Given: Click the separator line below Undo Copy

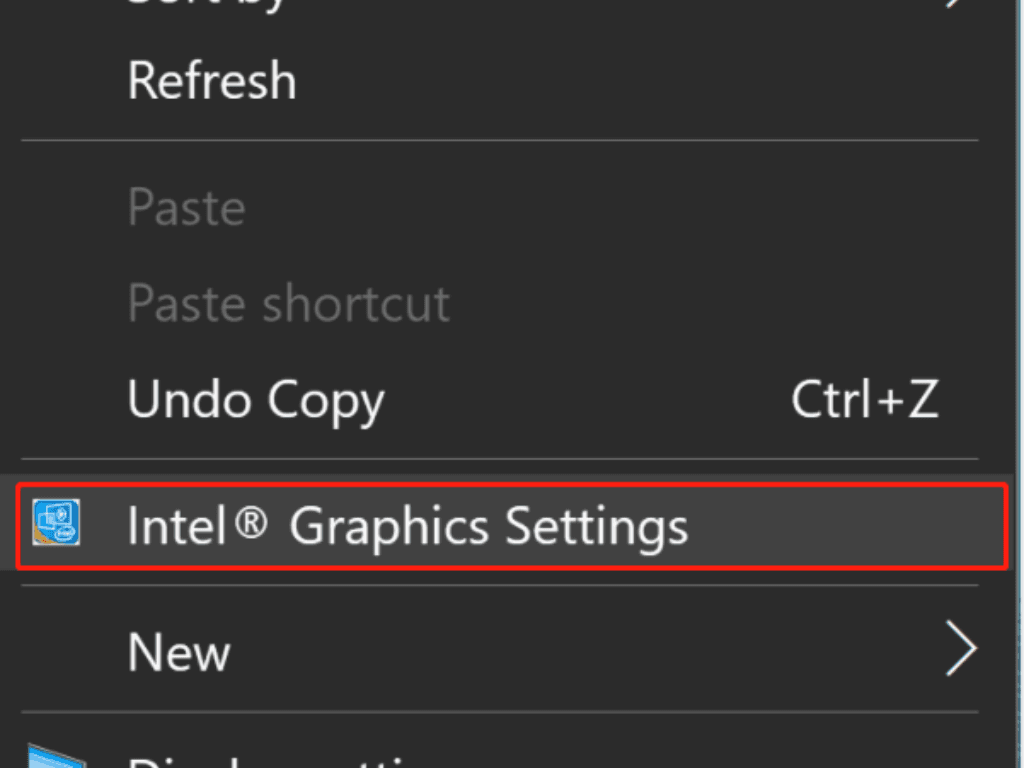Looking at the screenshot, I should click(x=500, y=460).
